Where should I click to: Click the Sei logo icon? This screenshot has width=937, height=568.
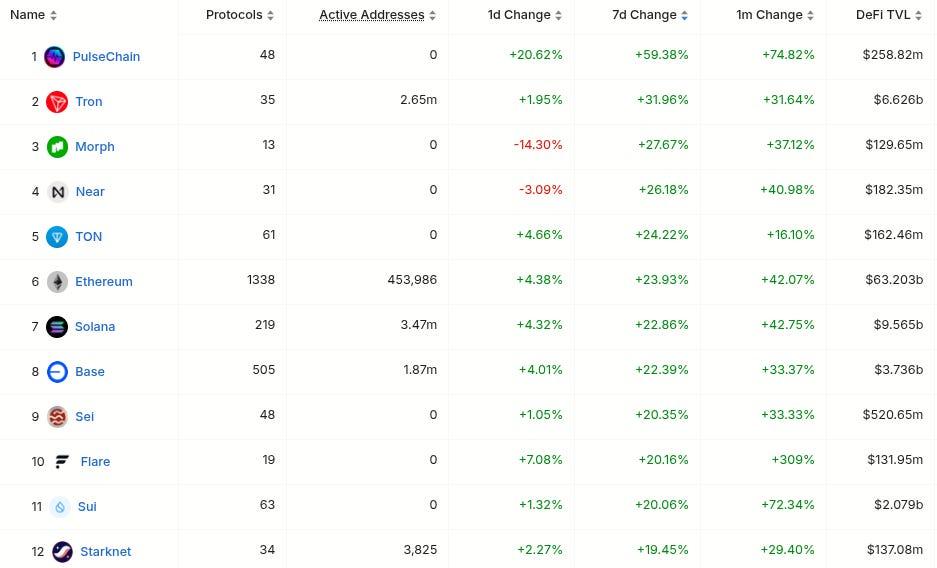pyautogui.click(x=57, y=417)
